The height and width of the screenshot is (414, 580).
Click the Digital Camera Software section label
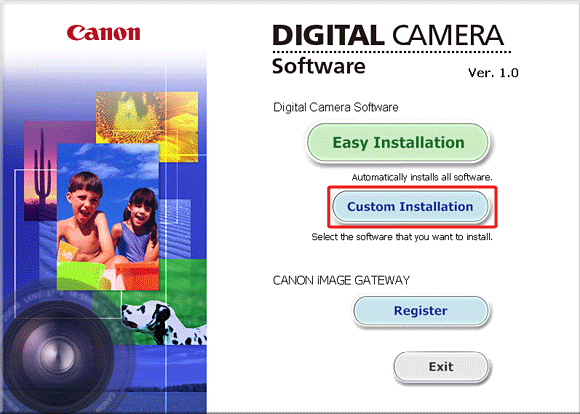tap(335, 107)
